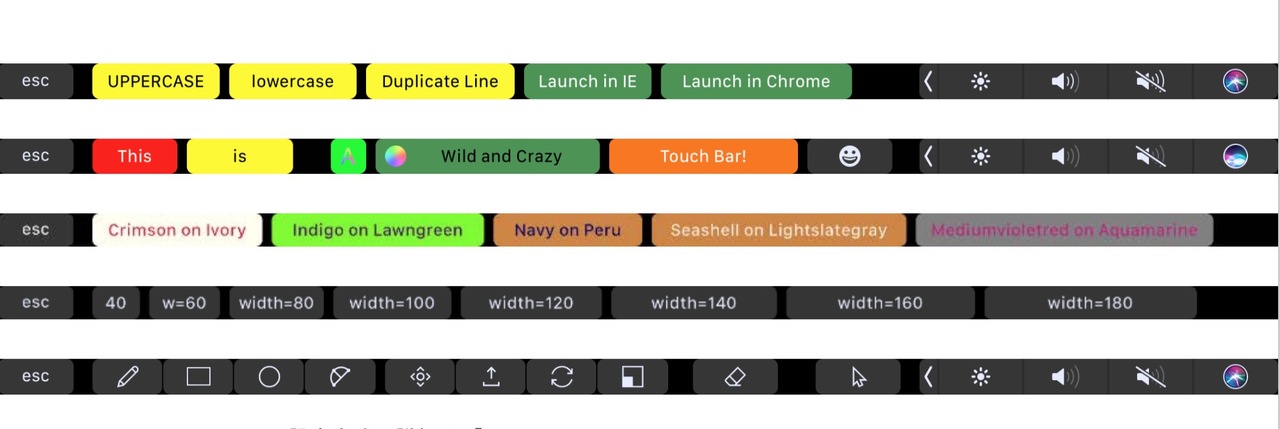This screenshot has width=1280, height=429.
Task: Select the move crosshair tool icon
Action: tap(420, 377)
